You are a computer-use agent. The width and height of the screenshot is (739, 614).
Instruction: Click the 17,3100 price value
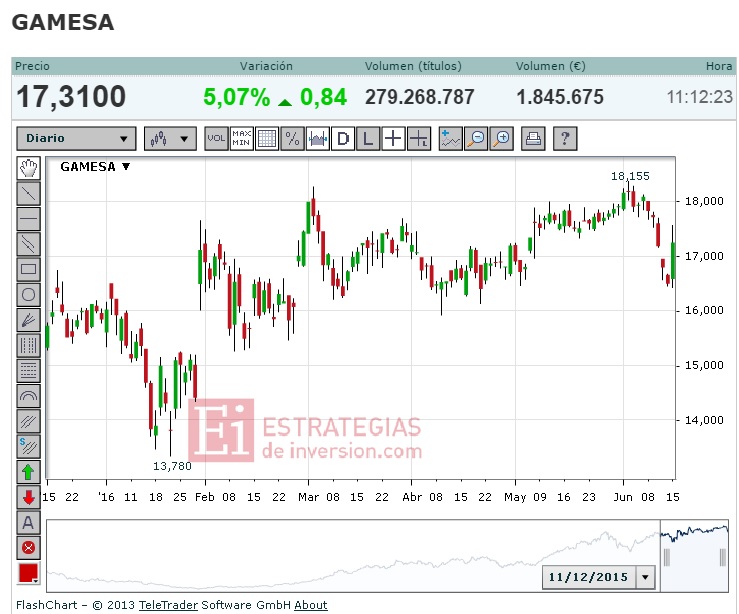click(x=71, y=97)
